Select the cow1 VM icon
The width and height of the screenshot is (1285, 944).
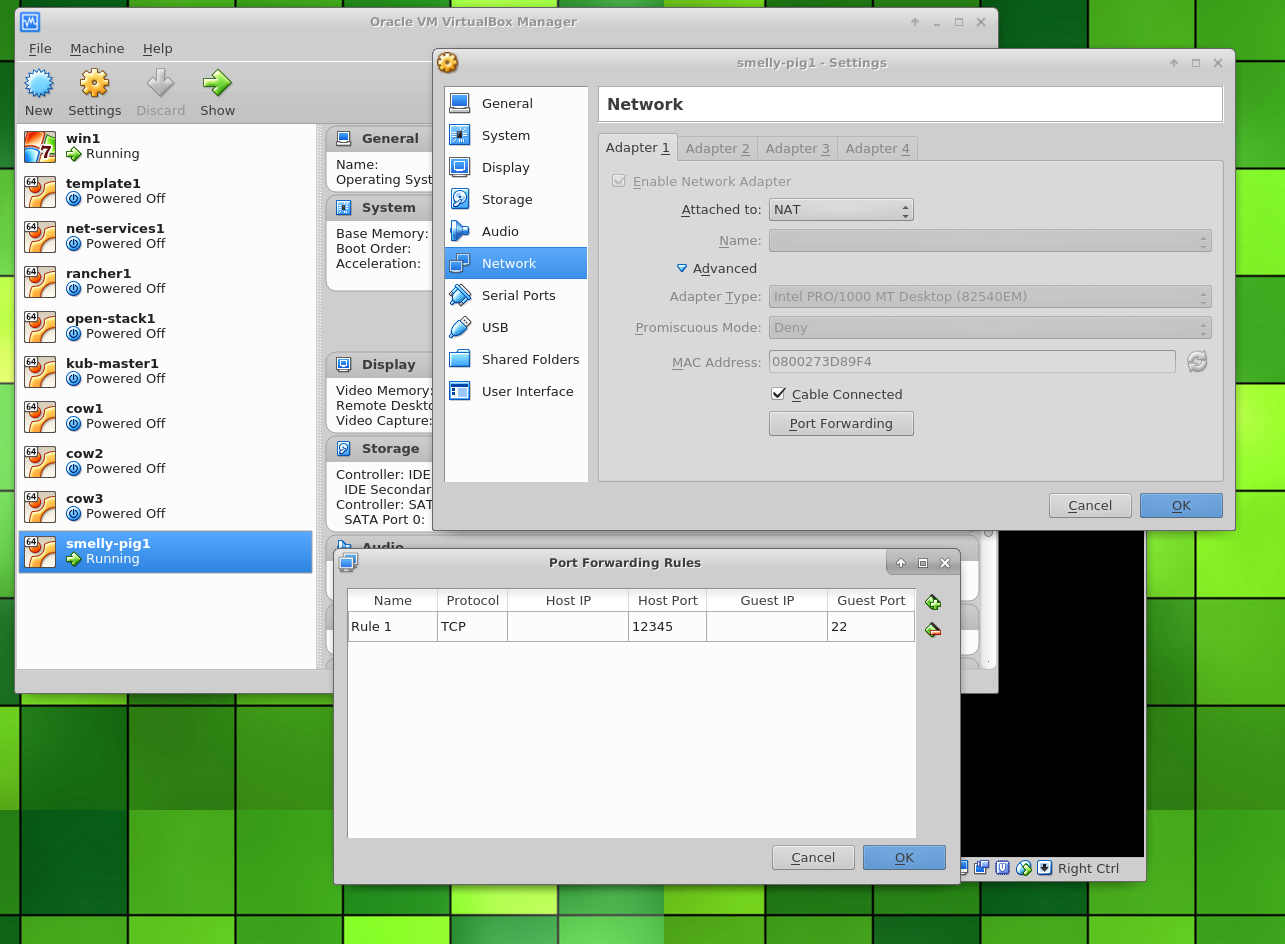[x=40, y=416]
